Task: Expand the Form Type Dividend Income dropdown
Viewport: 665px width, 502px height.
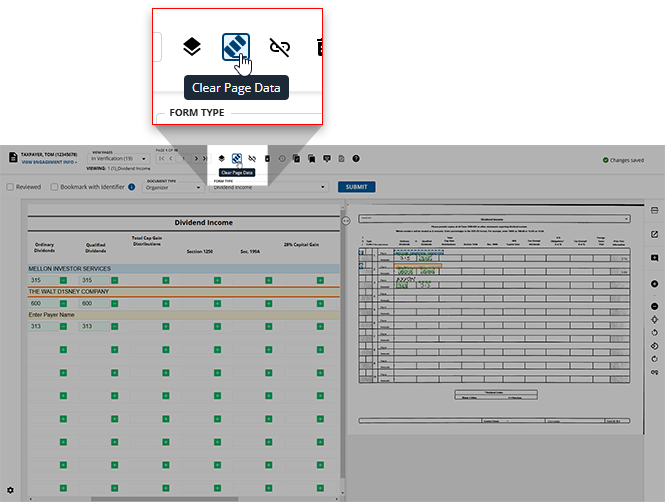Action: (x=268, y=187)
